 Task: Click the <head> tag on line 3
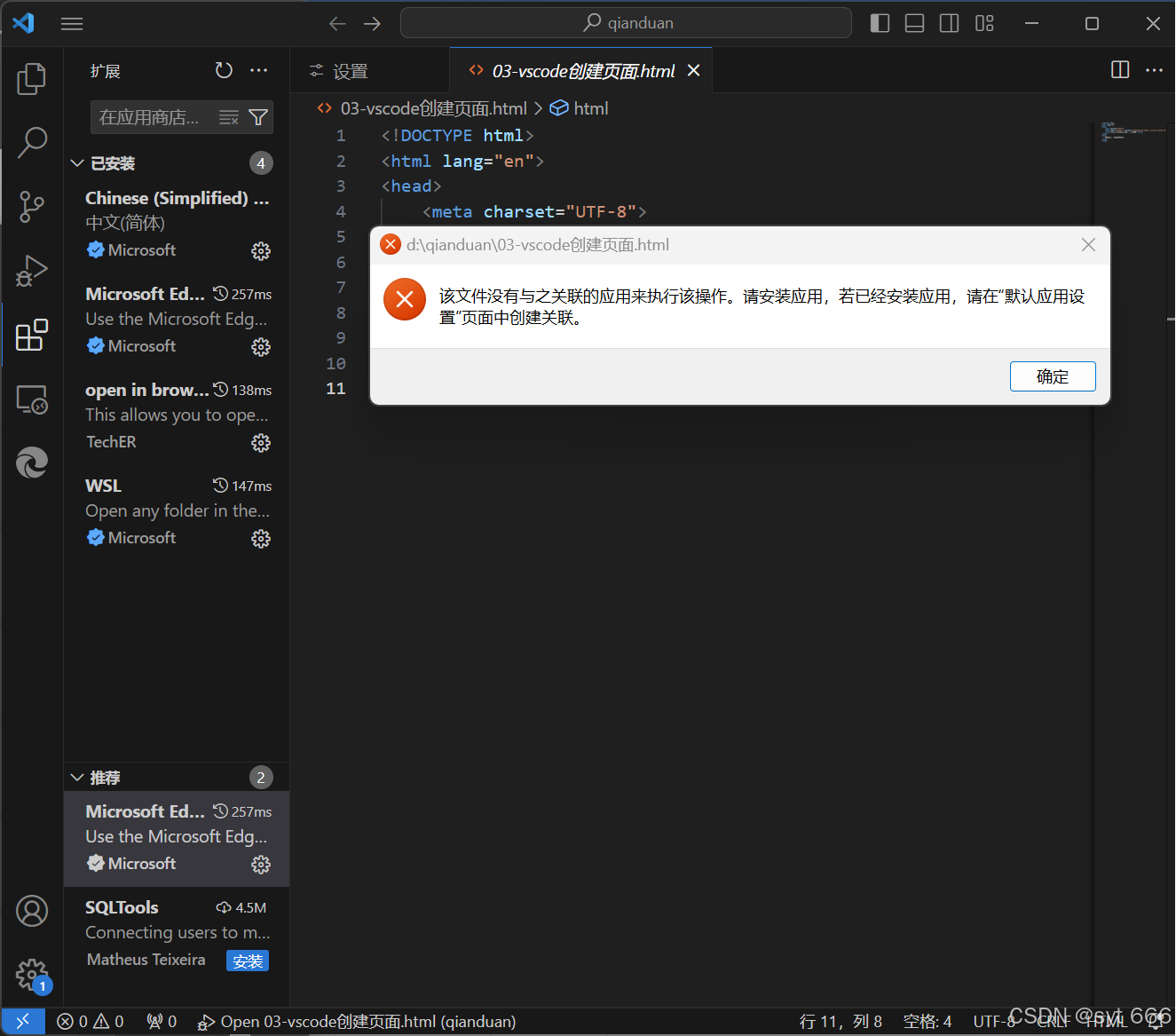[x=411, y=186]
